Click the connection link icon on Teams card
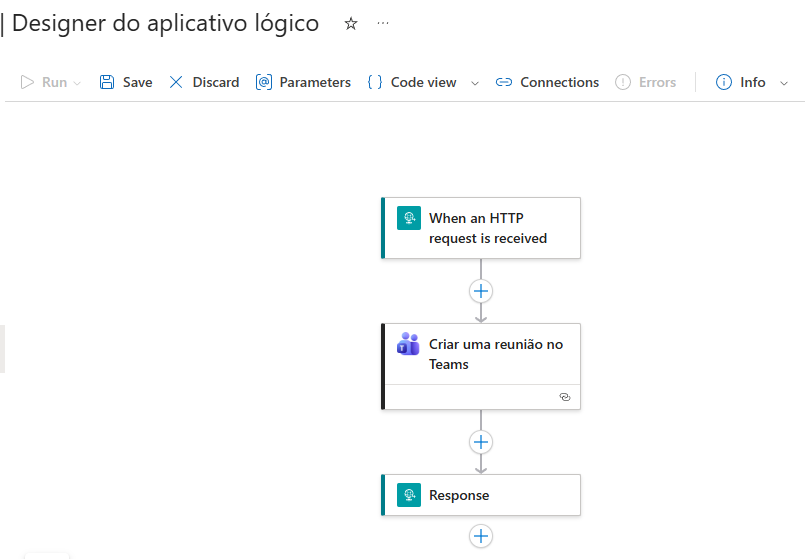Viewport: 805px width, 559px height. (x=564, y=397)
